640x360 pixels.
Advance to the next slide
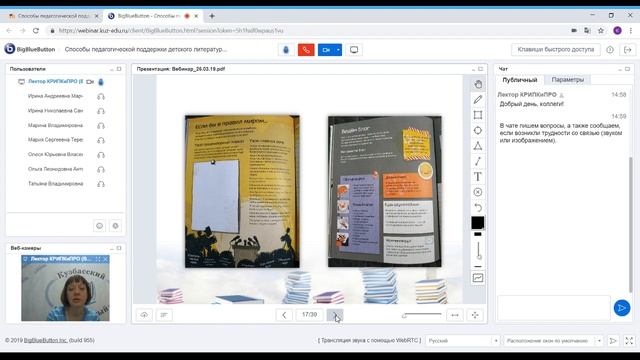point(335,315)
